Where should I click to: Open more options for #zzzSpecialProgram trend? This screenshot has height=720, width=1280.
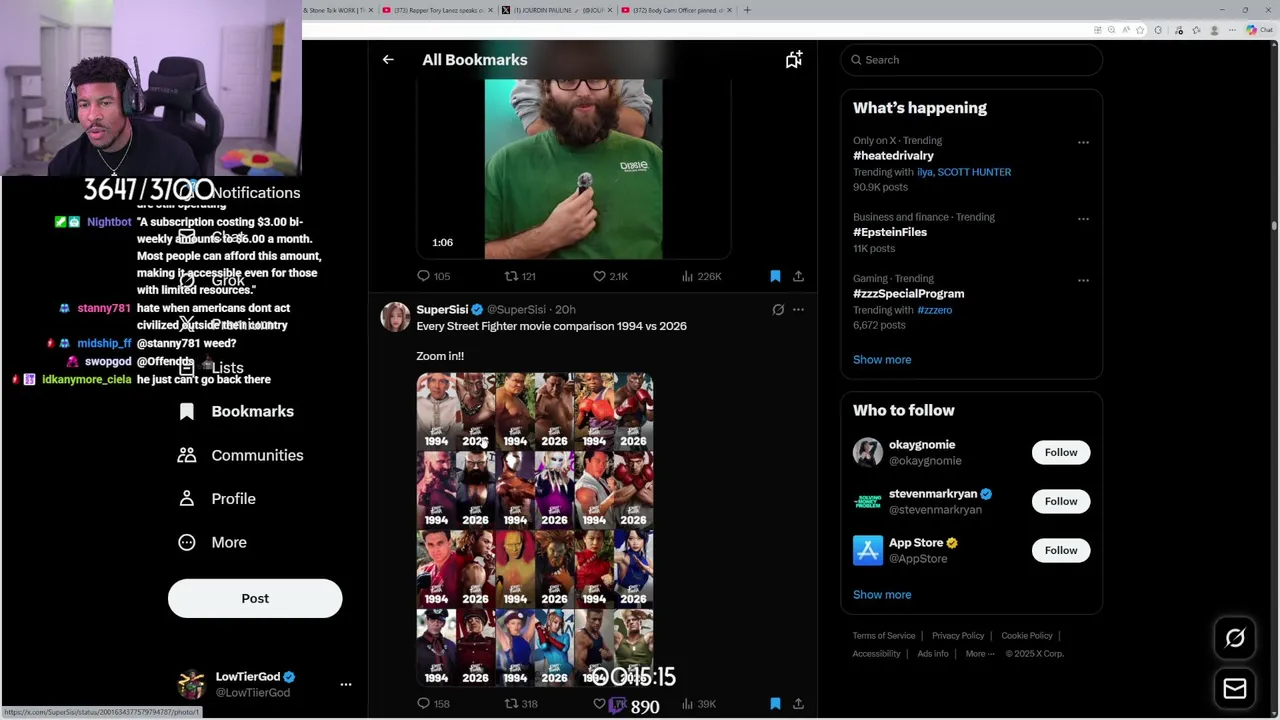click(1083, 280)
